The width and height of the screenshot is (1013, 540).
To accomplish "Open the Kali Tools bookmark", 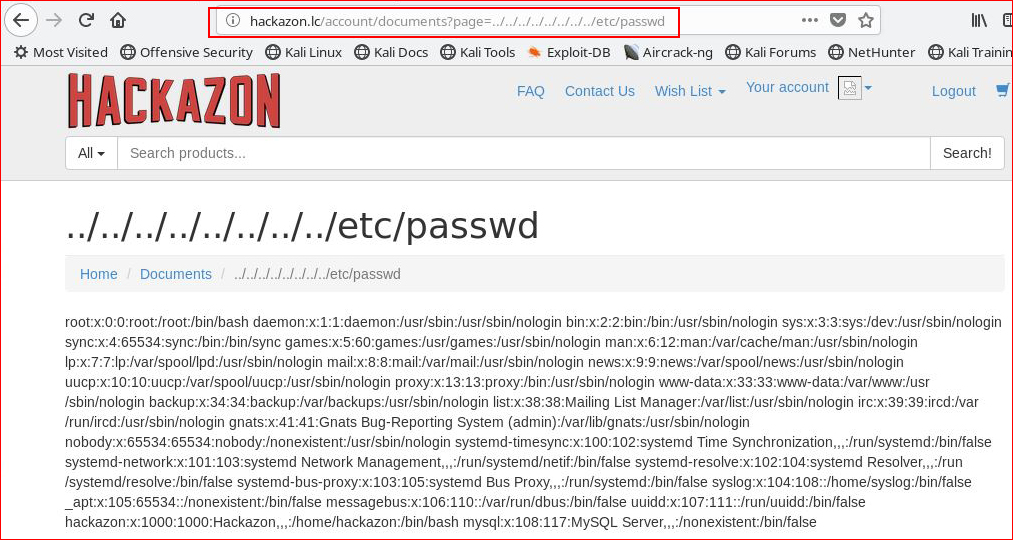I will tap(477, 52).
